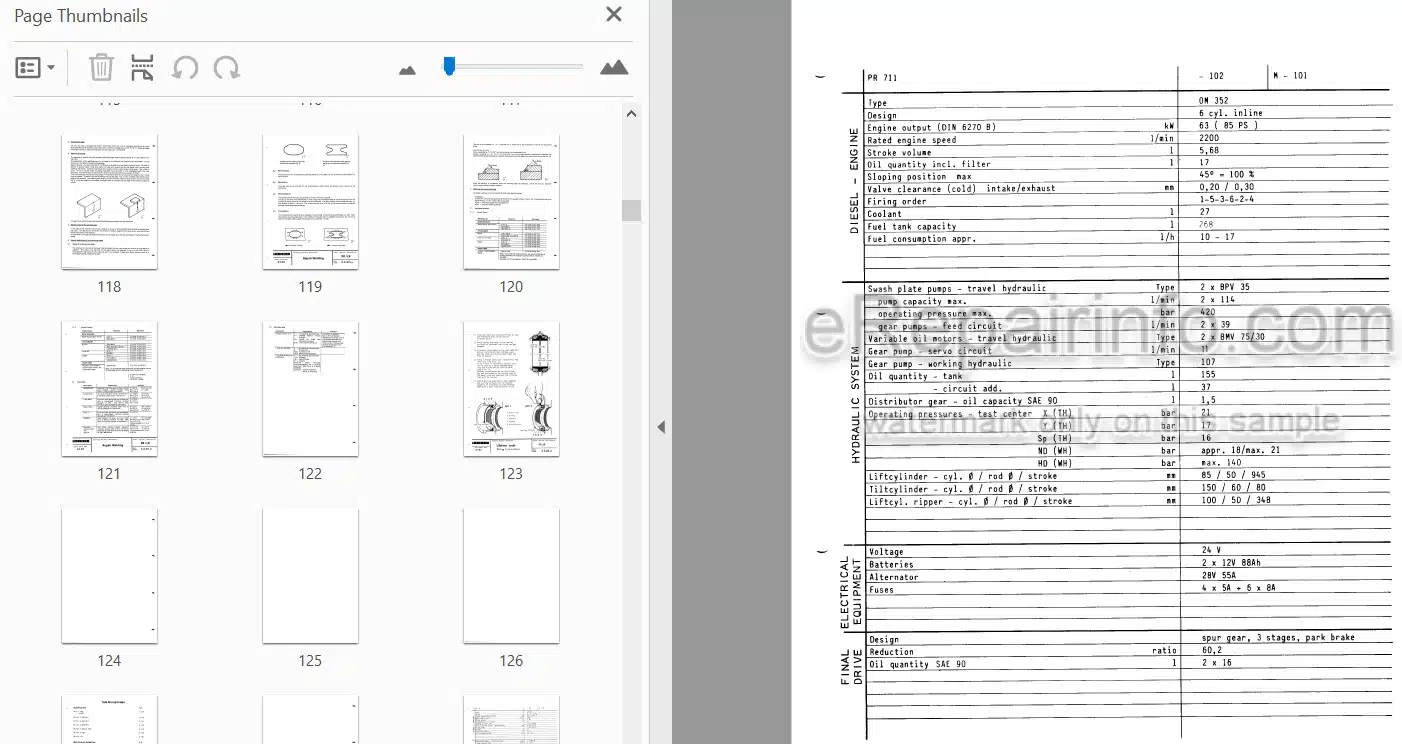Click 'Firing order' row label
This screenshot has height=744, width=1402.
(897, 201)
